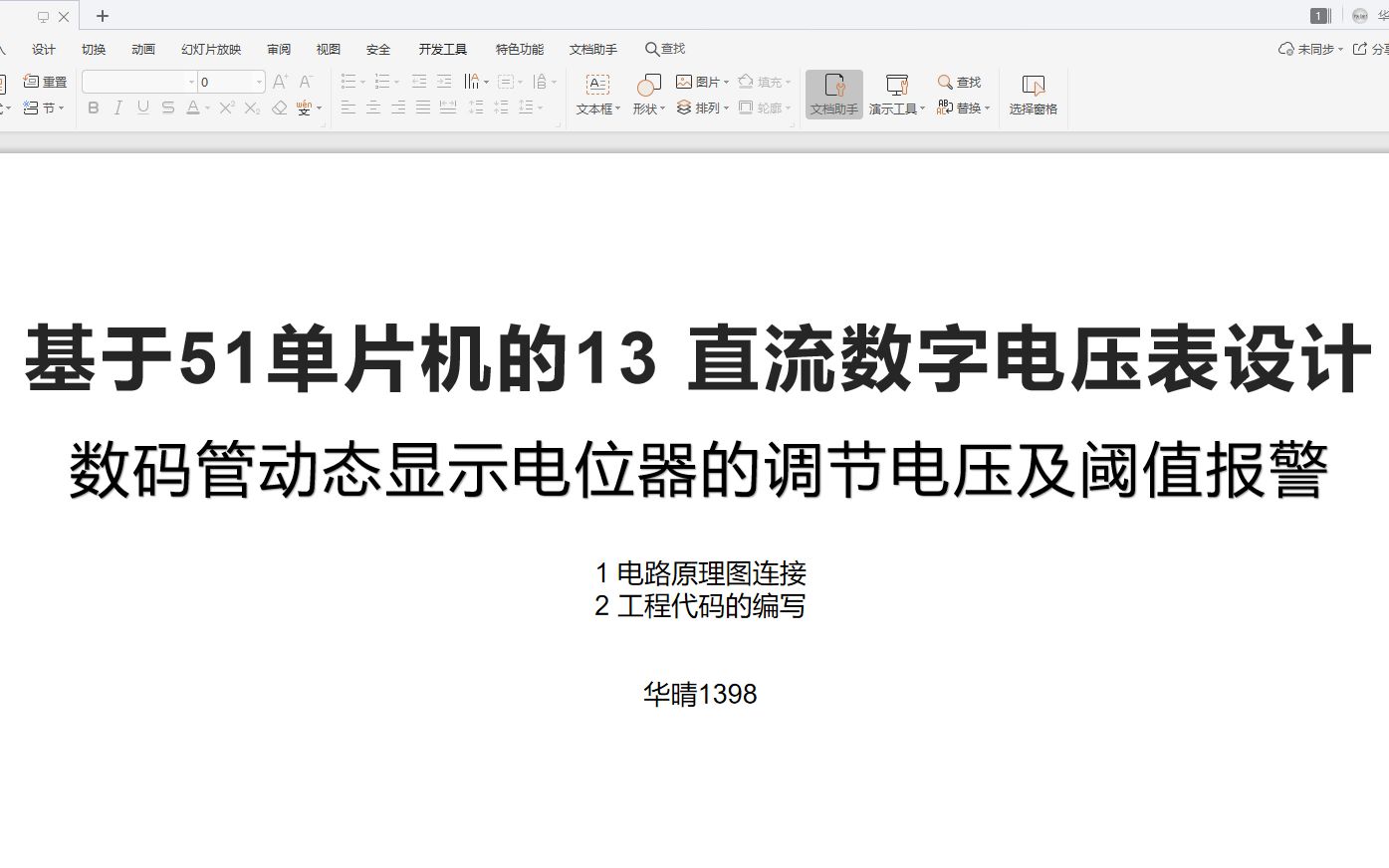Viewport: 1389px width, 868px height.
Task: Click the text direction icon
Action: (472, 82)
